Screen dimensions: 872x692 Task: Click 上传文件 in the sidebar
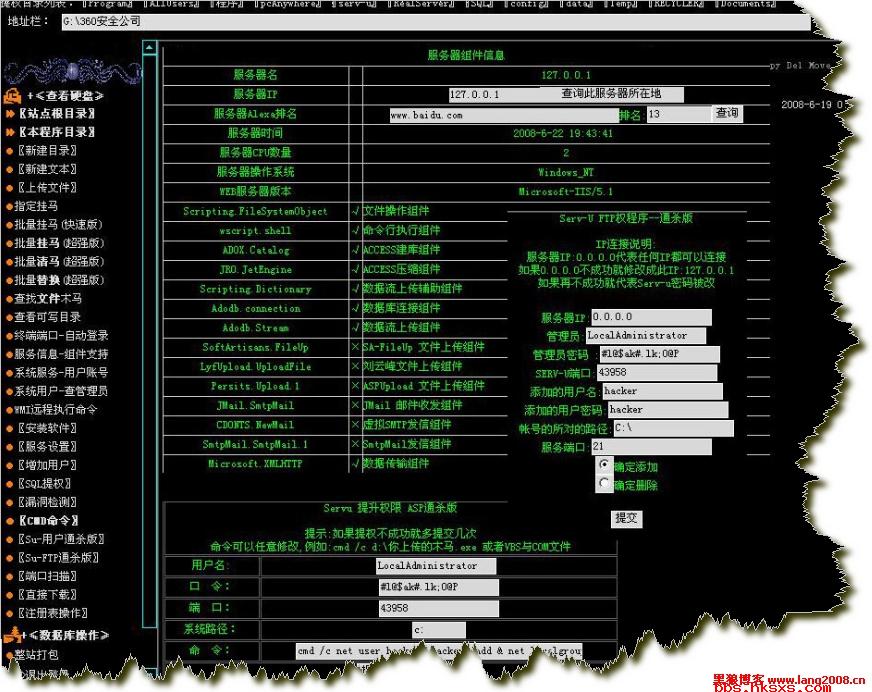point(47,187)
